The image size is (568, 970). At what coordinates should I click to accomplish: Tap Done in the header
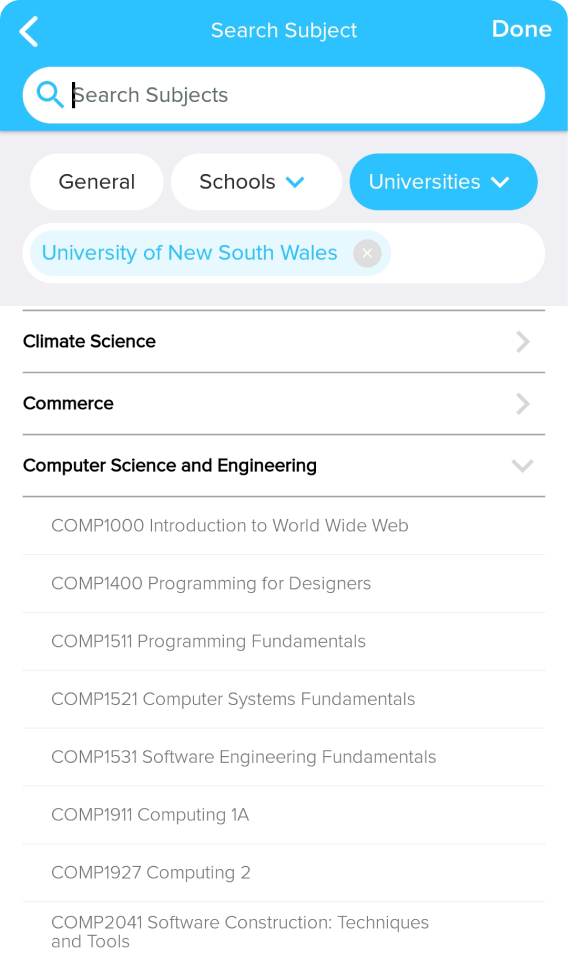[x=521, y=29]
